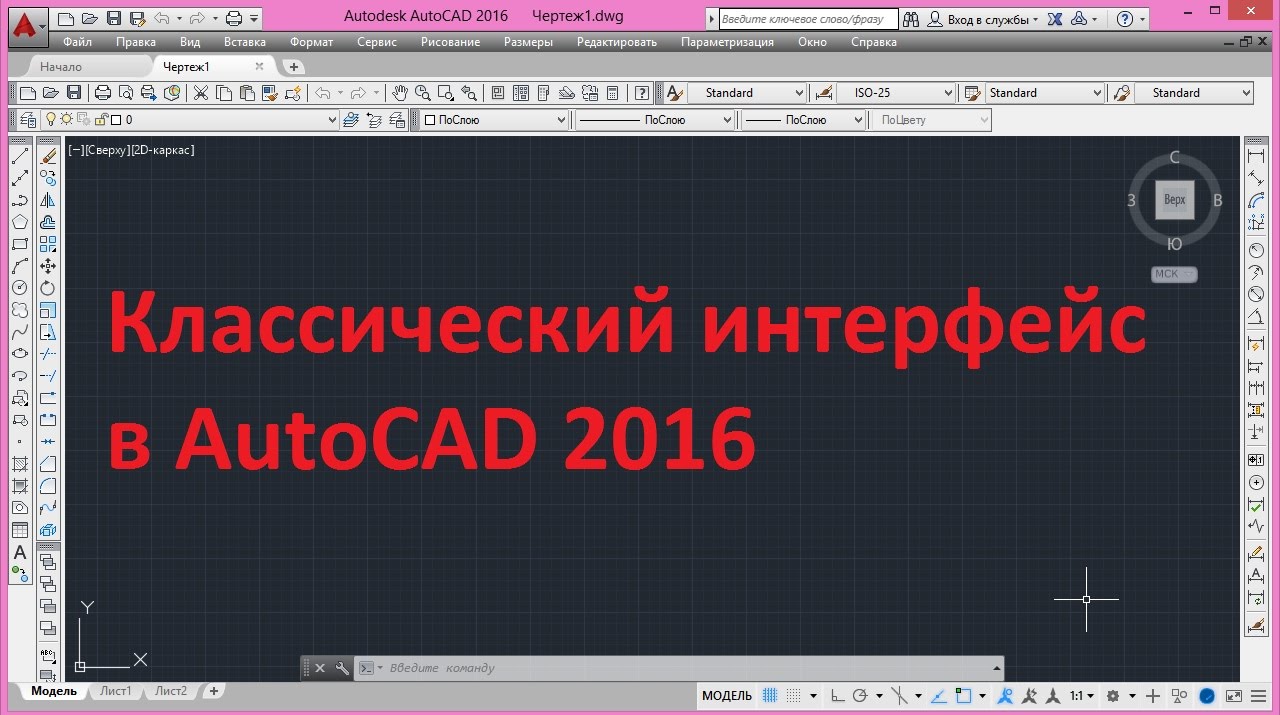The width and height of the screenshot is (1280, 715).
Task: Select the Erase tool in Modify toolbar
Action: click(48, 156)
